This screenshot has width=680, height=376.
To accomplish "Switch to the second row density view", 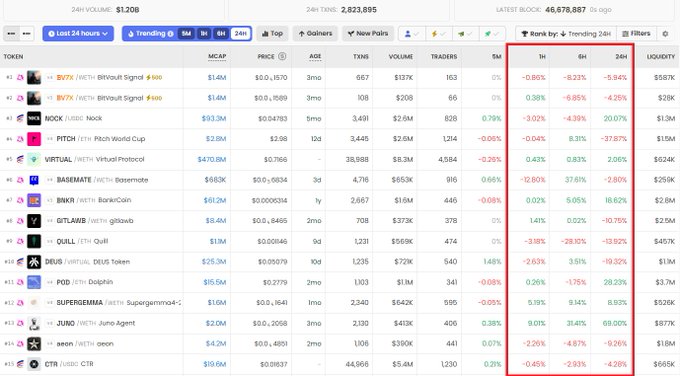I will [26, 33].
